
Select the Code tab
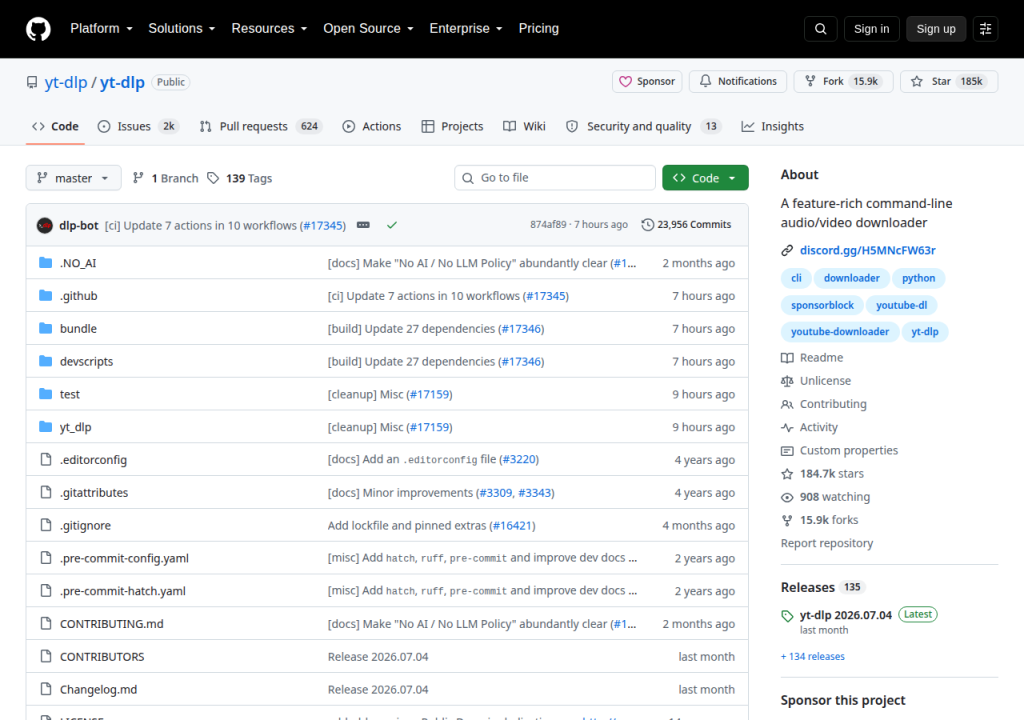[x=56, y=127]
